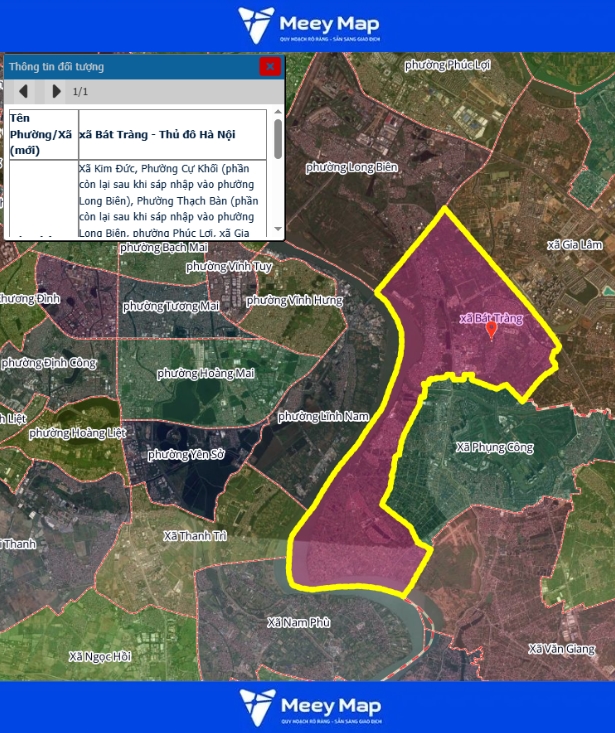
Task: Select the phường Long Biên map label
Action: 352,167
